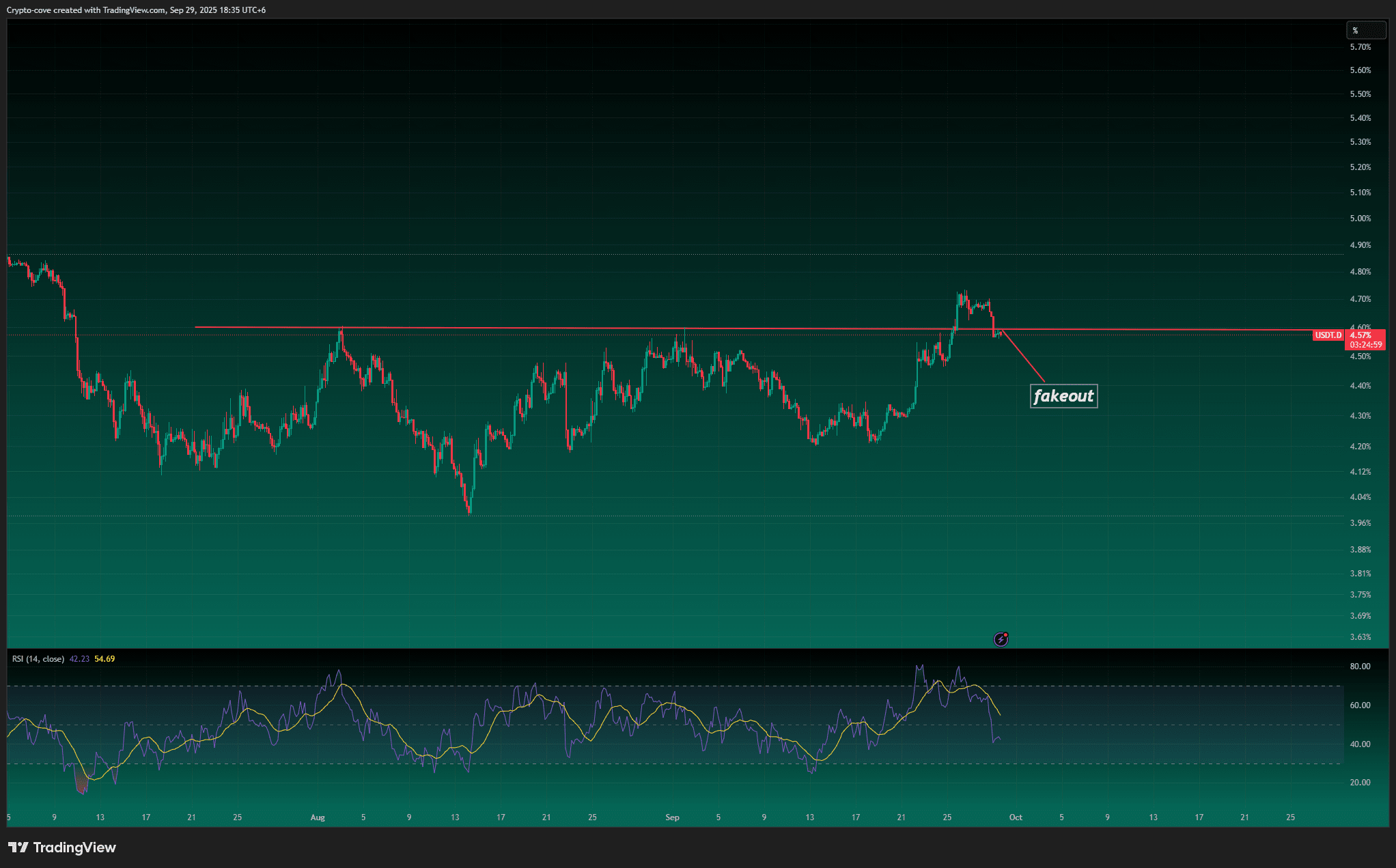Click the 5.00% price axis label
Screen dimensions: 1396x868
click(x=1360, y=219)
